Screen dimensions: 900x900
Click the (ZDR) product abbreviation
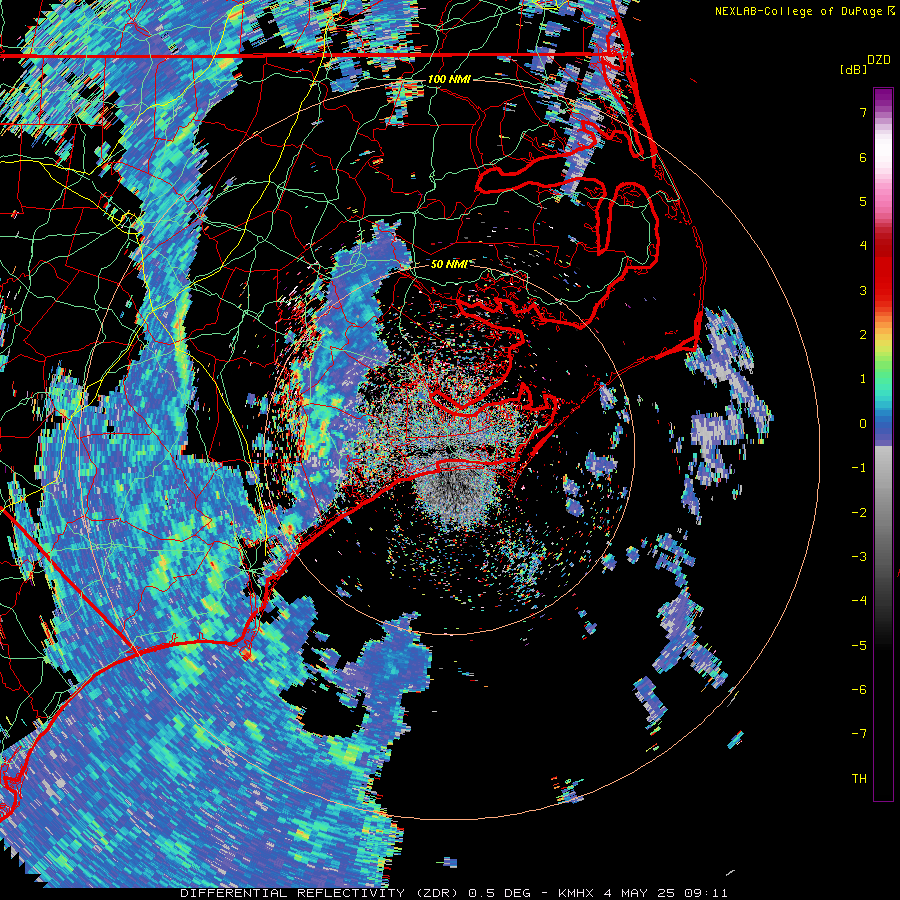click(x=437, y=893)
